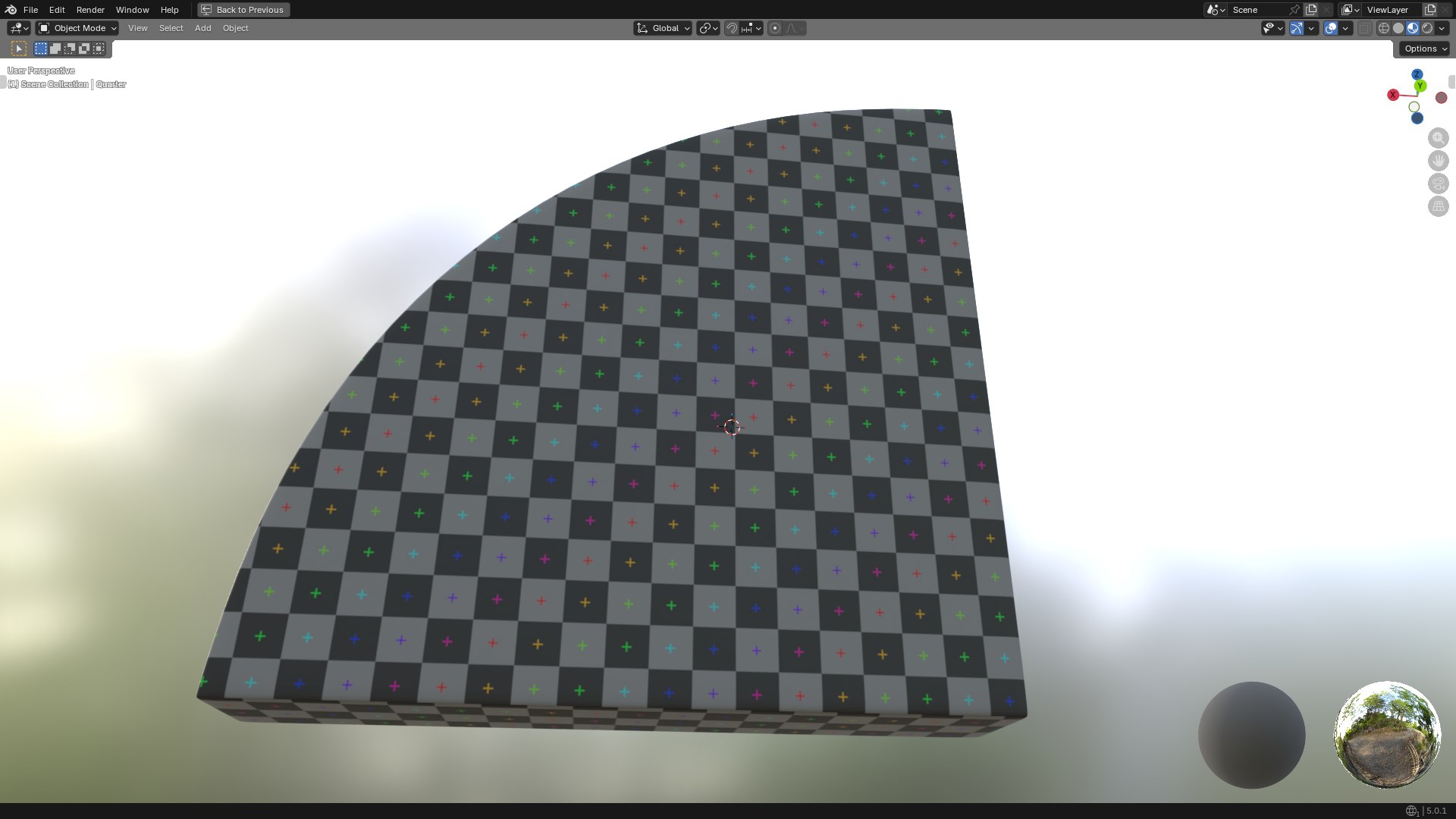Click the 3D cursor on the mesh
1456x819 pixels.
pyautogui.click(x=732, y=427)
